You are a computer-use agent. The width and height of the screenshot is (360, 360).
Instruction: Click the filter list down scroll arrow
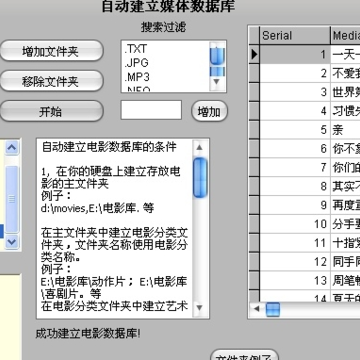pyautogui.click(x=217, y=81)
